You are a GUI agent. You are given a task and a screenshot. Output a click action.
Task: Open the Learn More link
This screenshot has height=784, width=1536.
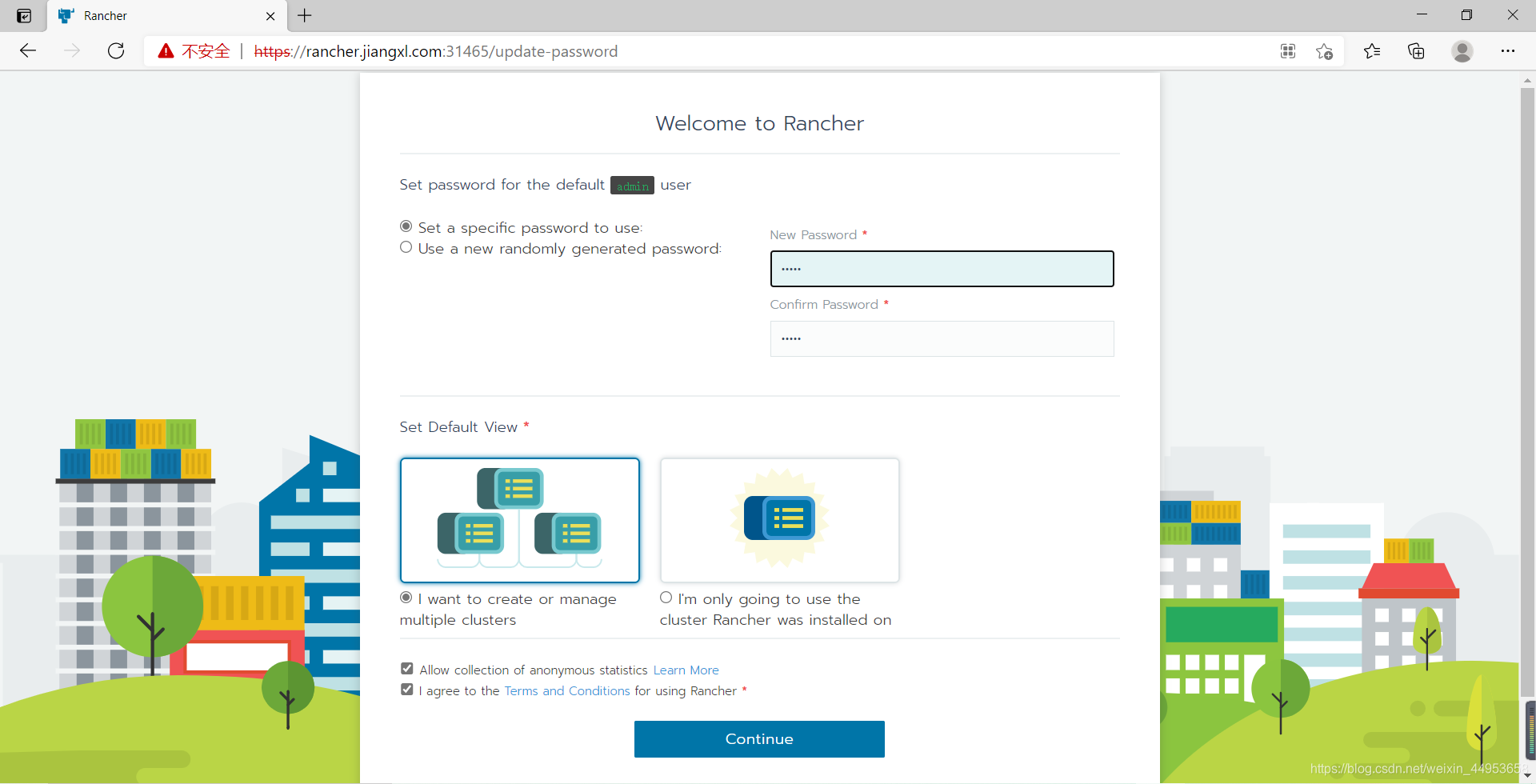tap(686, 670)
